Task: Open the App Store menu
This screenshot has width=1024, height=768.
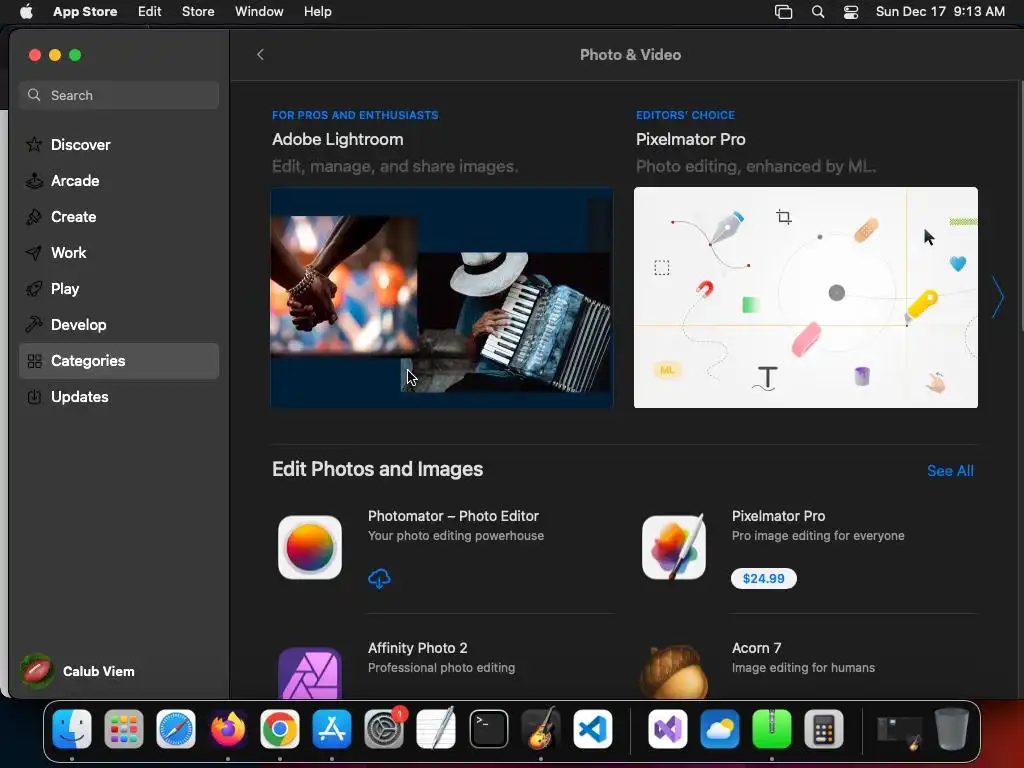Action: 85,12
